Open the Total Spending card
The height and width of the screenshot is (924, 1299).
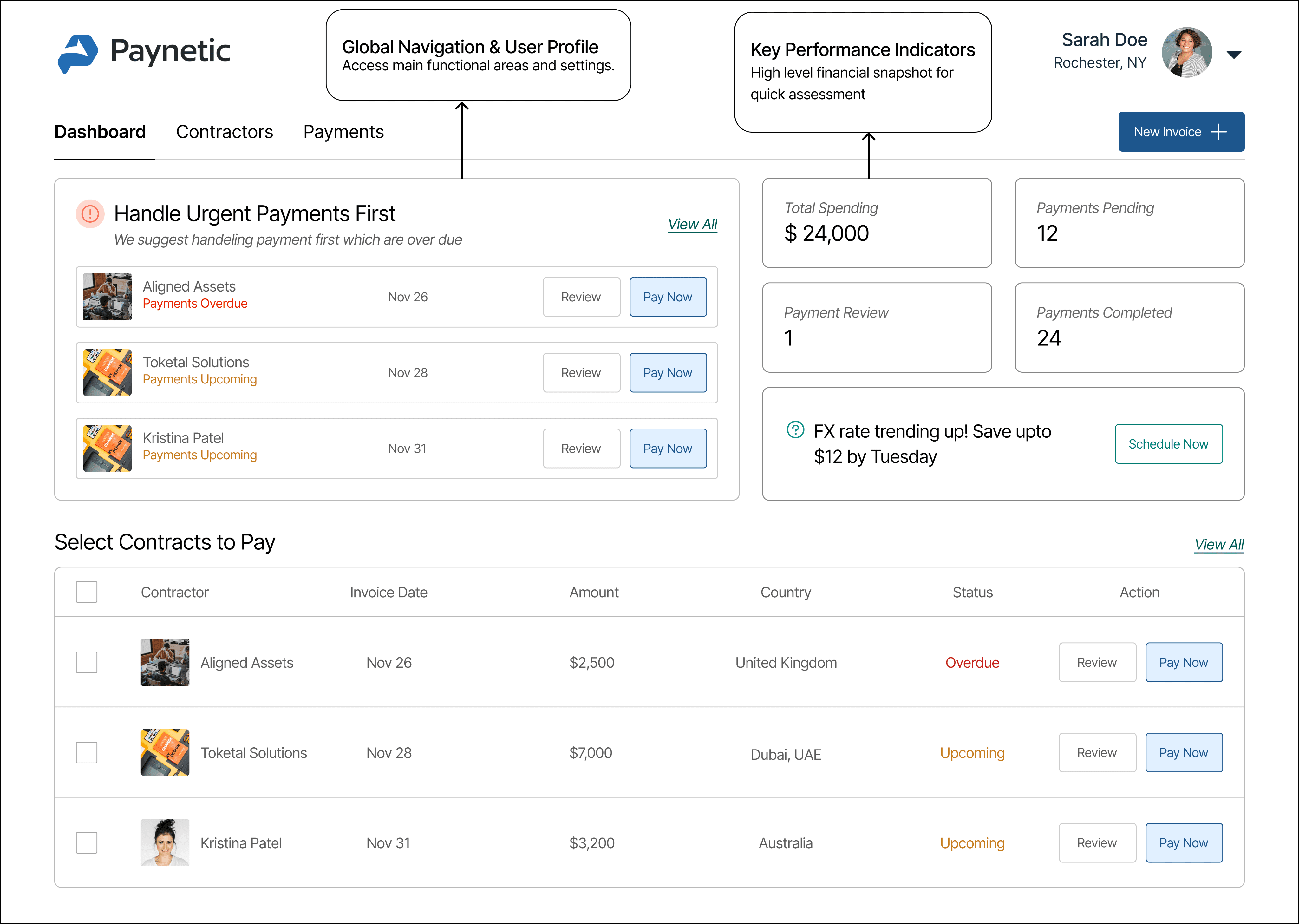pos(877,222)
